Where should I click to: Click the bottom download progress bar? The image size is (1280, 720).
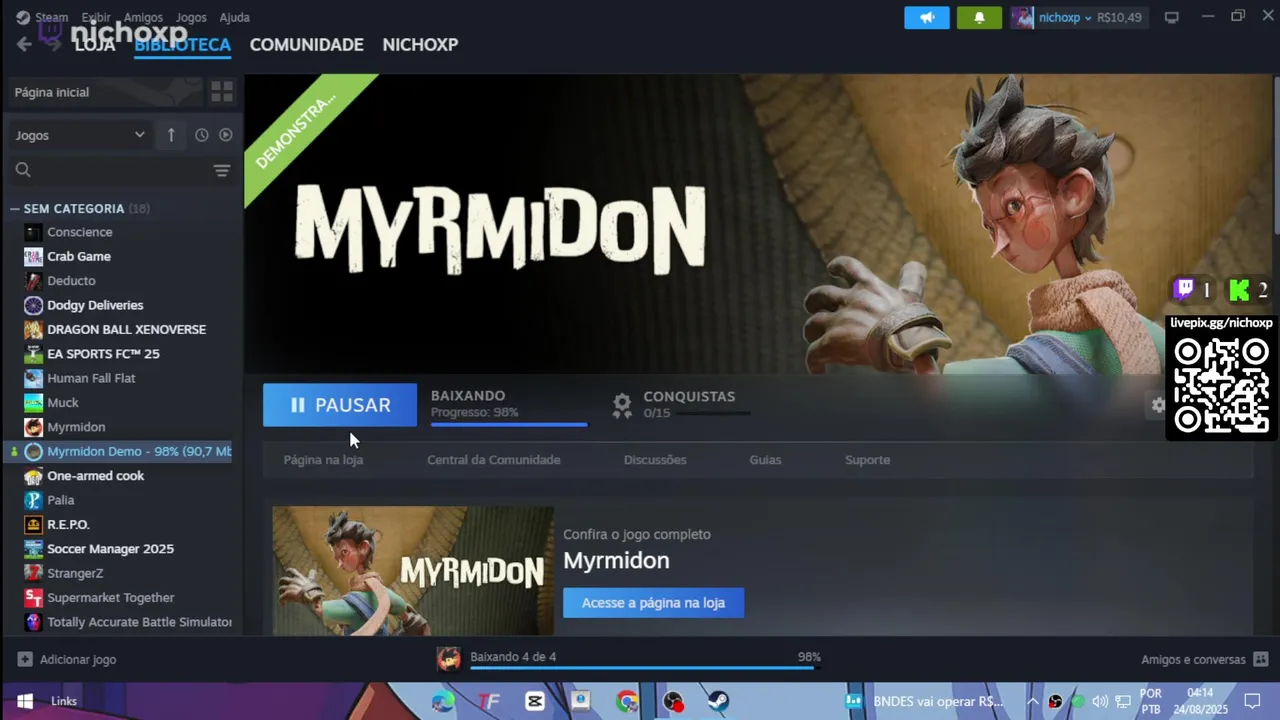tap(645, 668)
